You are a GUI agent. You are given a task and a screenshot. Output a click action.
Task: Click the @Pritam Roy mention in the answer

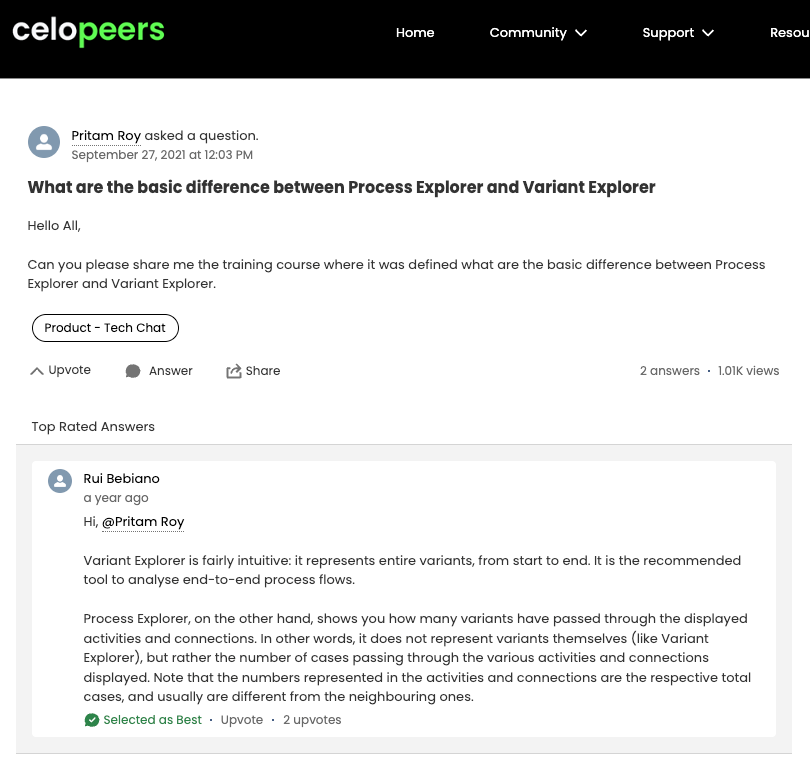click(x=143, y=521)
